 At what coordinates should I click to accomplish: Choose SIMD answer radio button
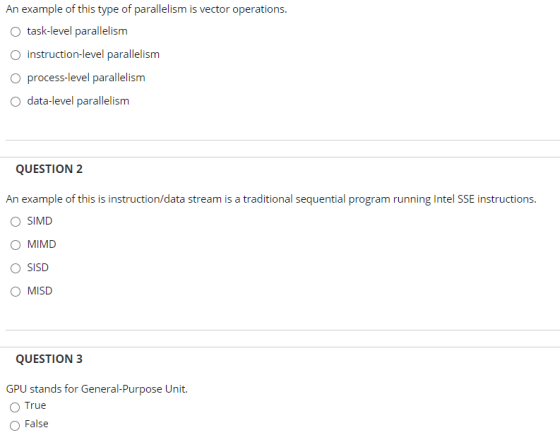(15, 222)
